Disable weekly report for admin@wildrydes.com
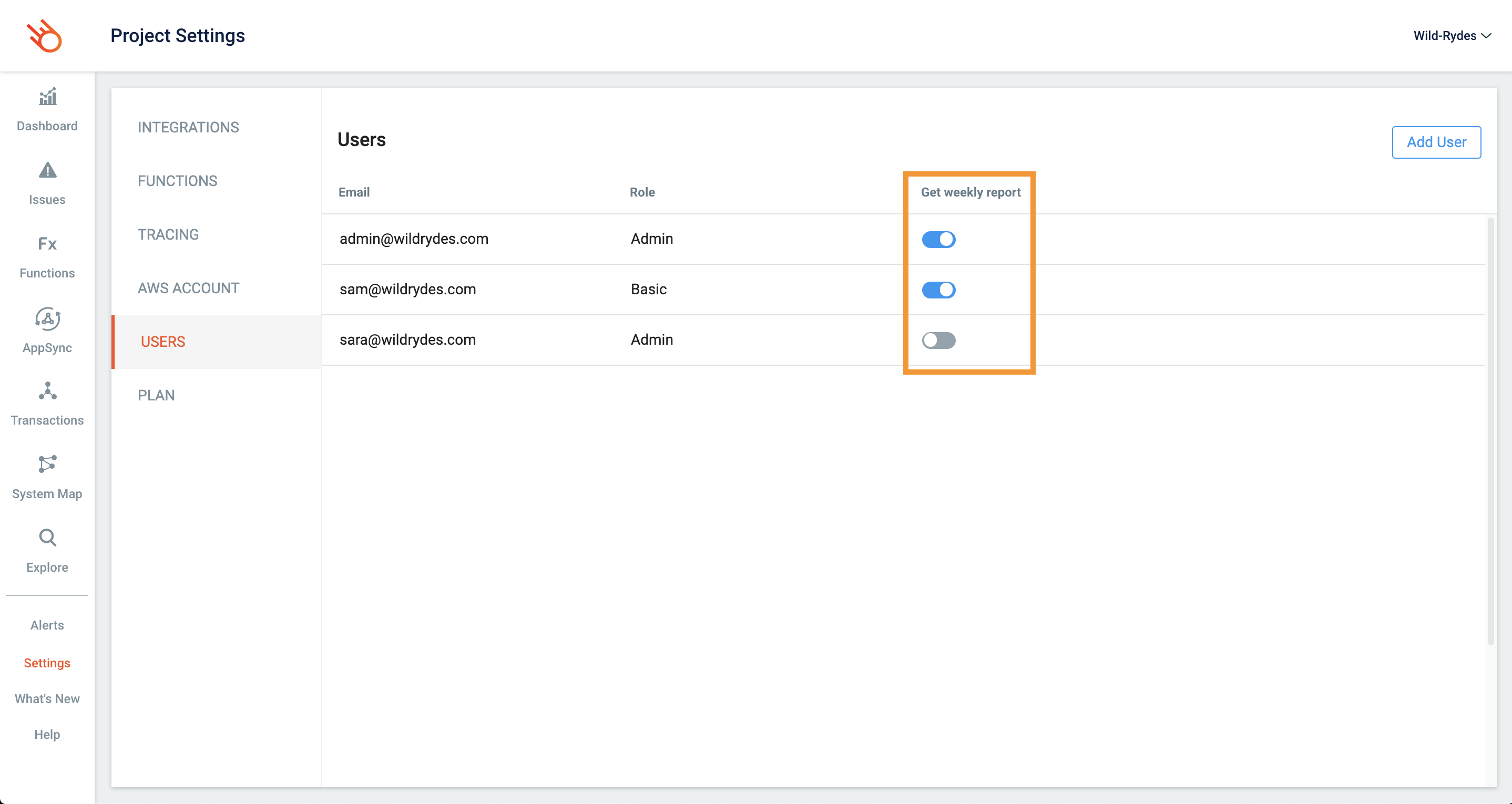The image size is (1512, 804). [938, 240]
